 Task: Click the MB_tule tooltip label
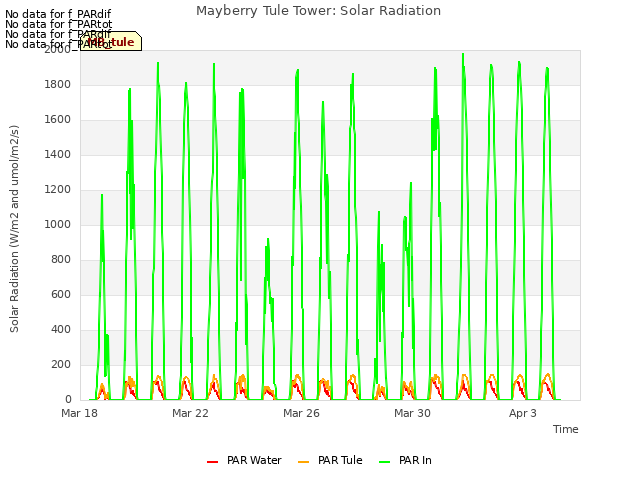tap(111, 41)
